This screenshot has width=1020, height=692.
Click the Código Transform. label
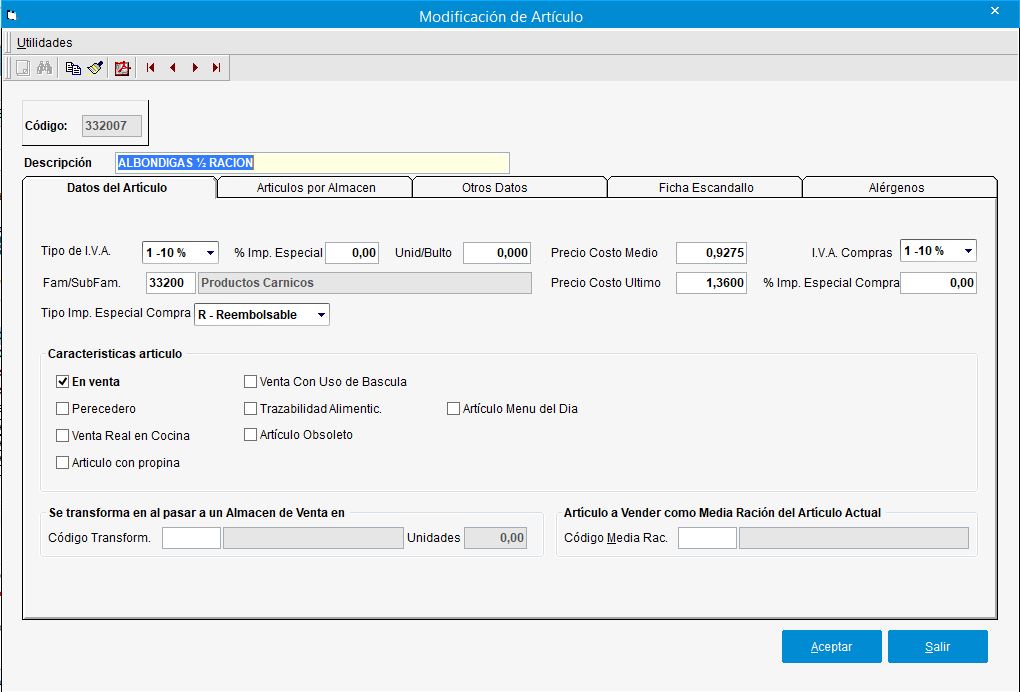(100, 538)
